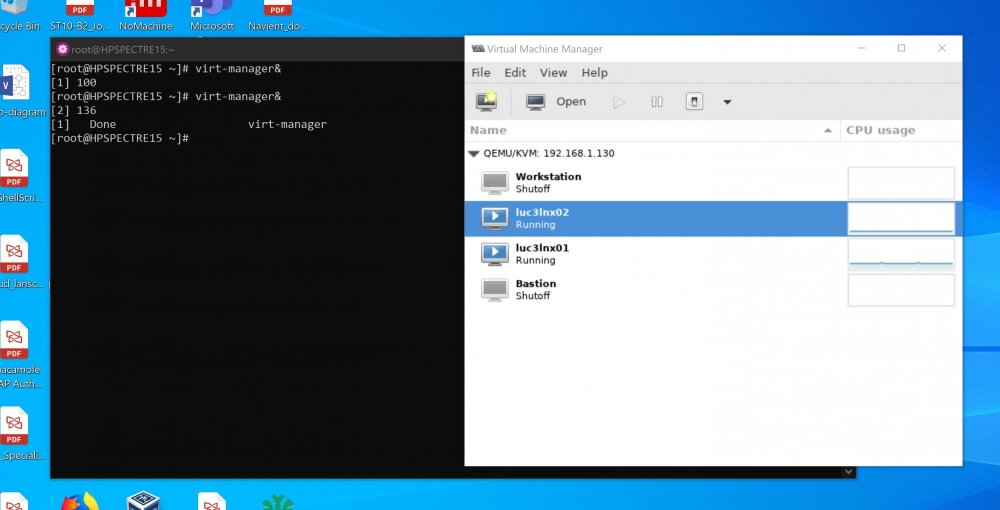Click the Pause virtual machine icon
This screenshot has width=1000, height=510.
pyautogui.click(x=657, y=101)
